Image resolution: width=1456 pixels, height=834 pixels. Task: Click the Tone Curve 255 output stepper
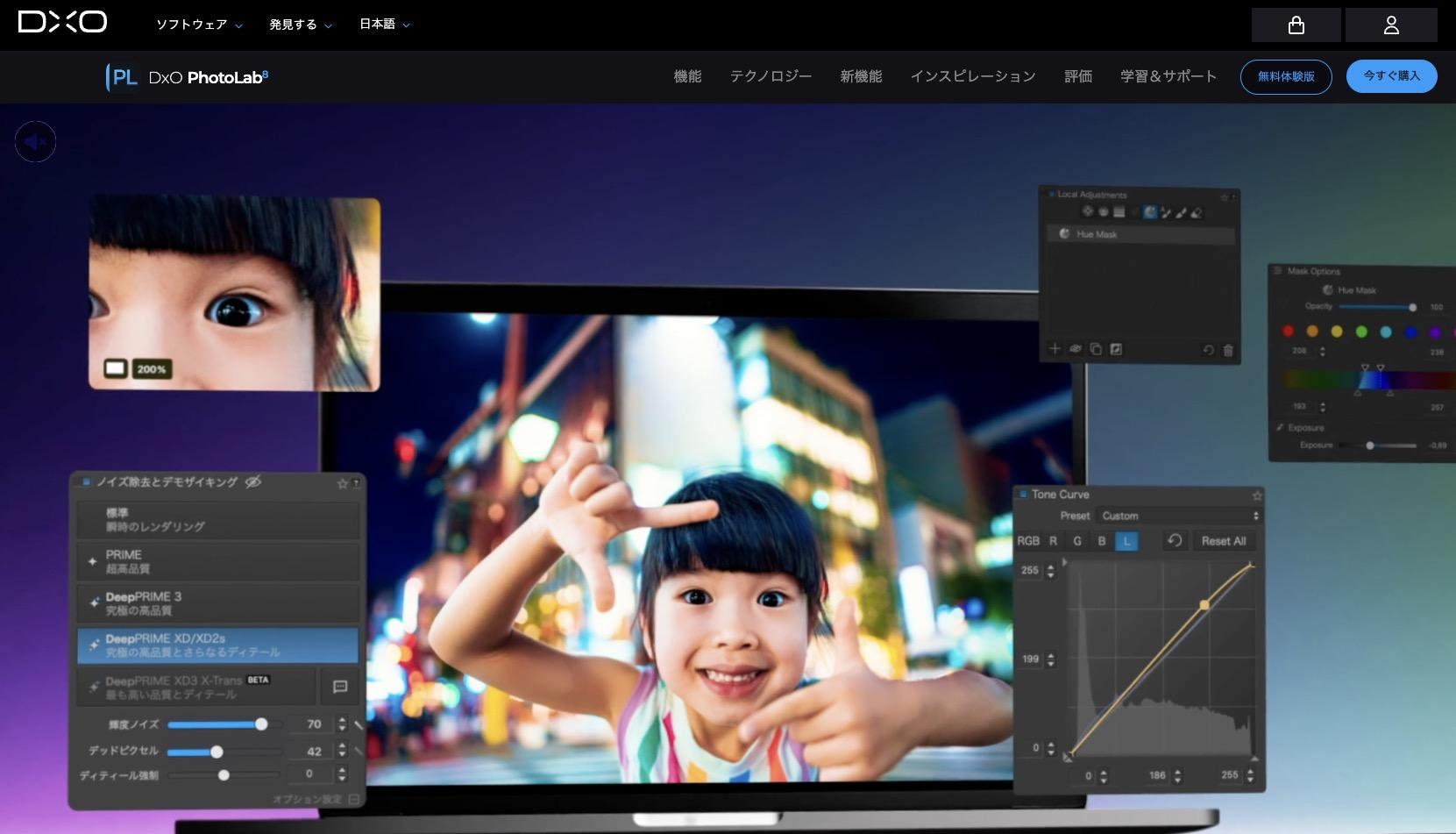click(1050, 571)
